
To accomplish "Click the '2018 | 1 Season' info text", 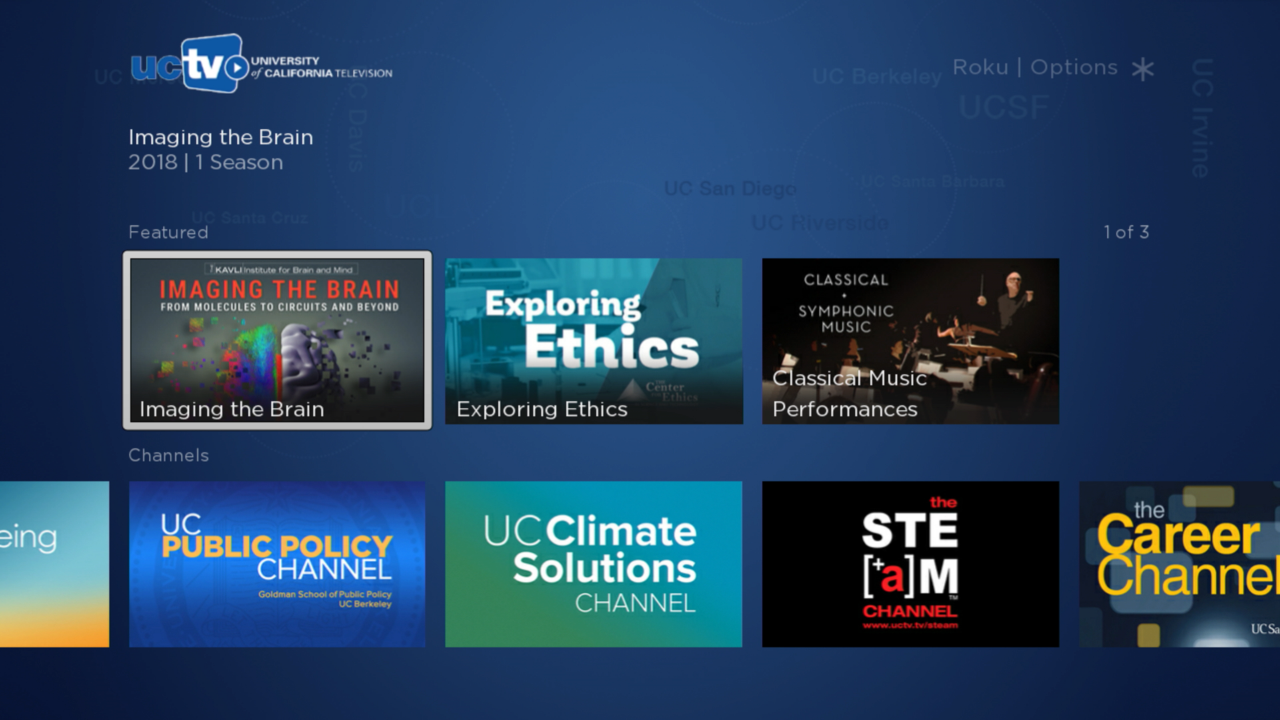I will 206,162.
